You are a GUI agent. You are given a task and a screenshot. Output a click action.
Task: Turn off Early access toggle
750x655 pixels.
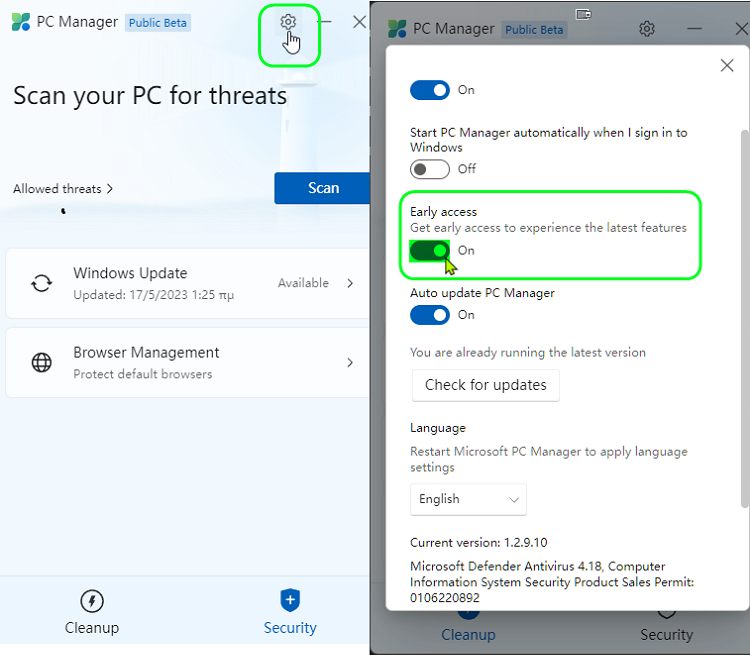click(430, 250)
